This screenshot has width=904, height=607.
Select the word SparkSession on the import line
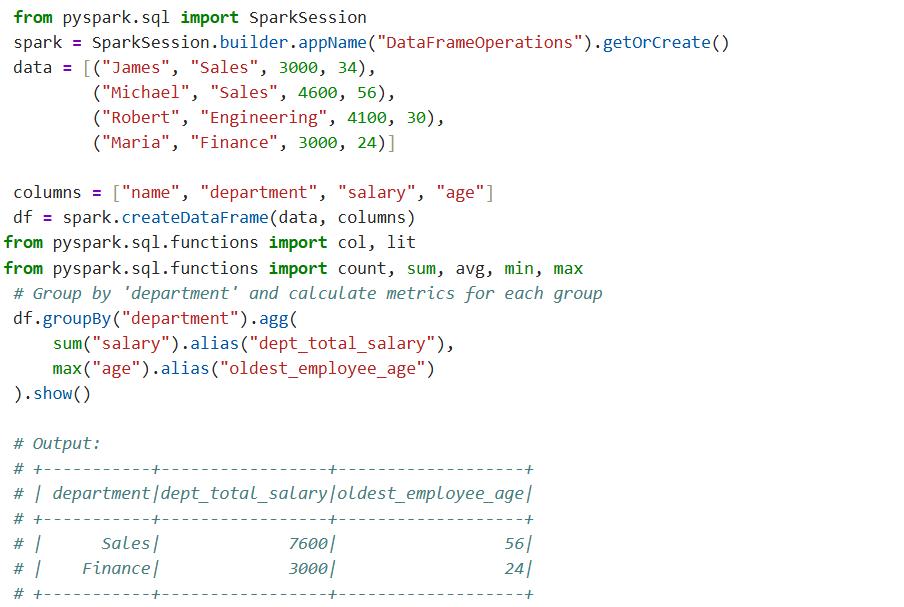click(307, 18)
